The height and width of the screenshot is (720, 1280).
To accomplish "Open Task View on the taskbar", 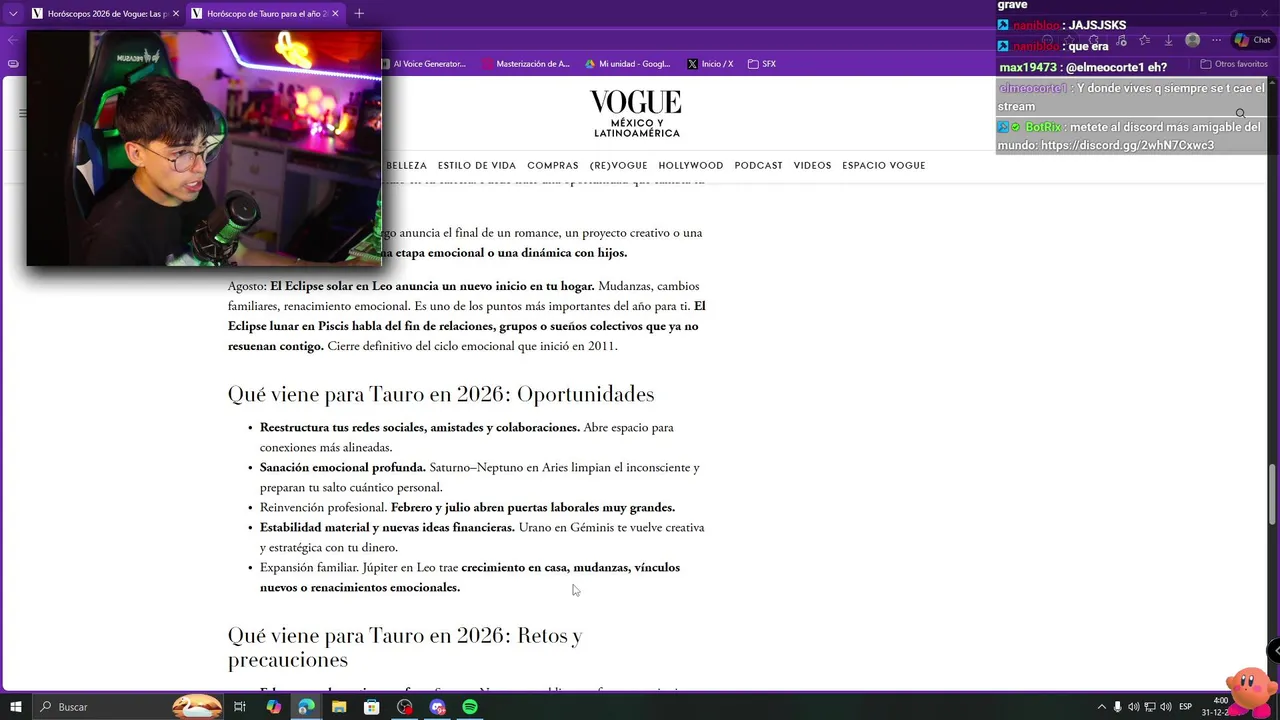I will coord(240,707).
